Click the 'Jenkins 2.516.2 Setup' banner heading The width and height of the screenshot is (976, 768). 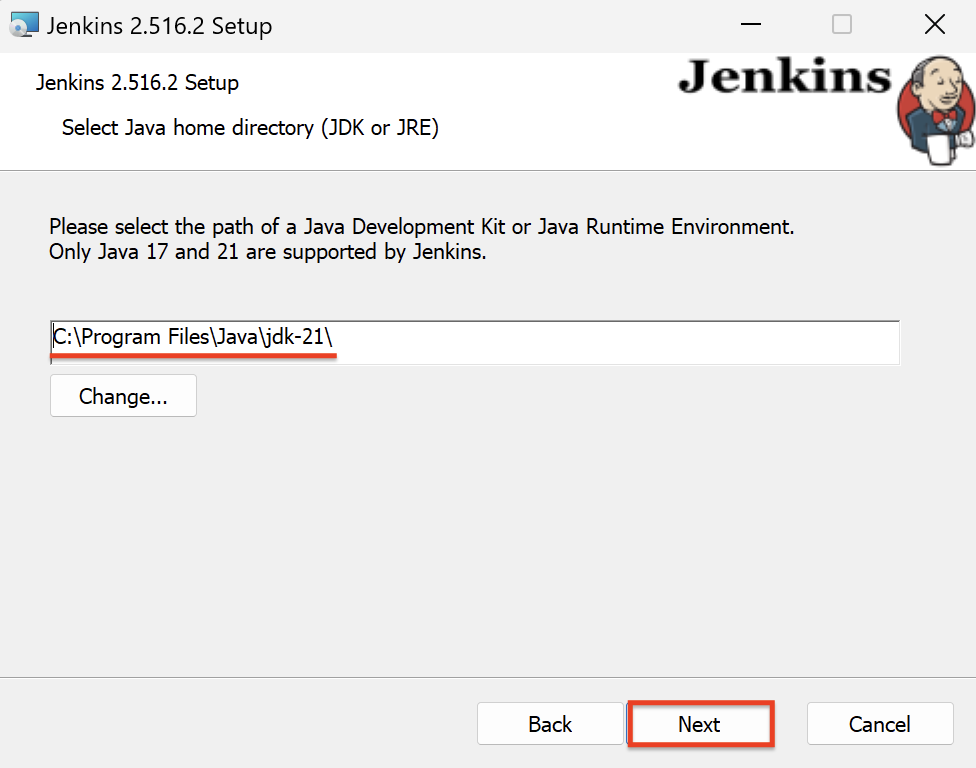pos(137,83)
